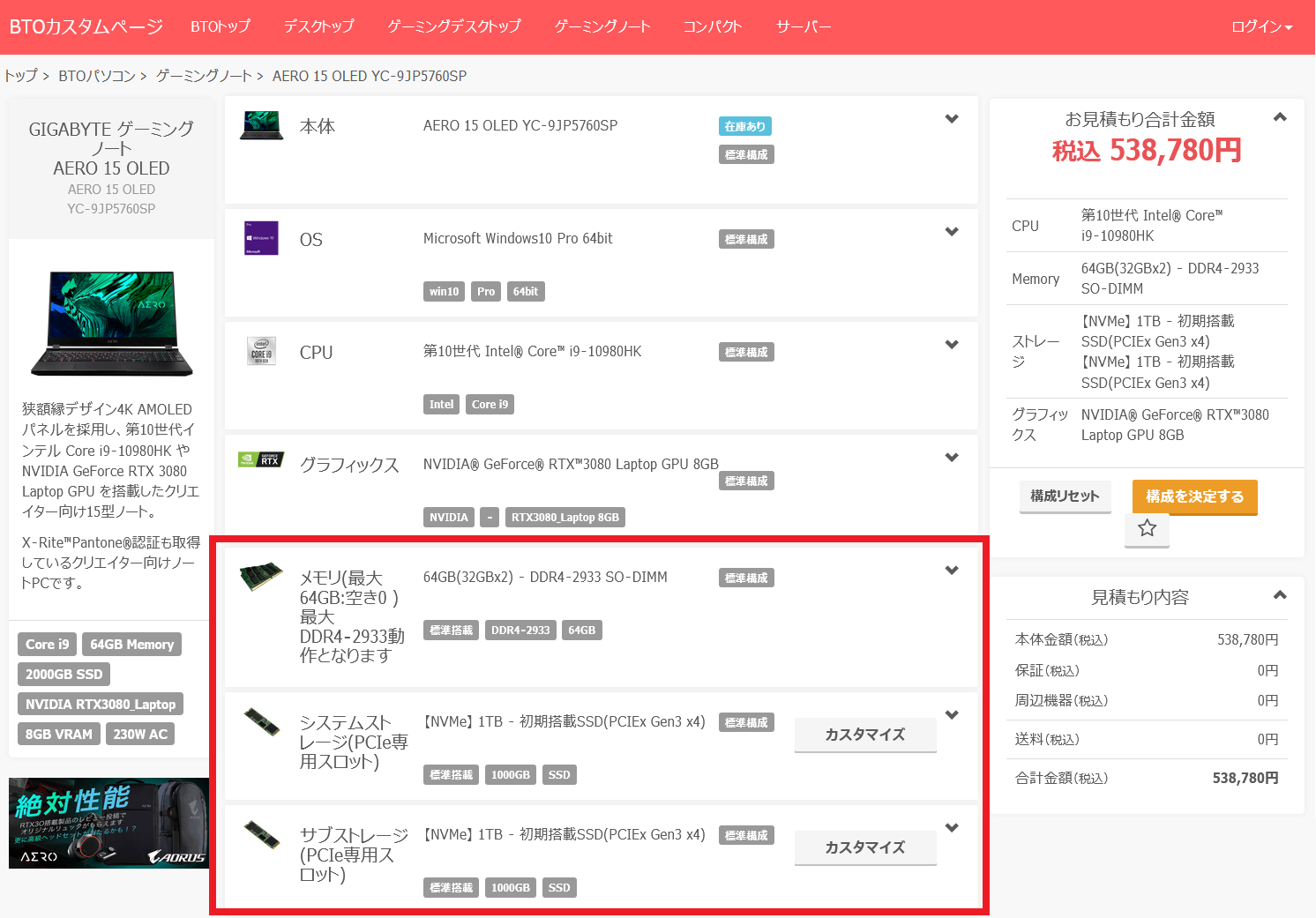
Task: Open the ゲーミングノート menu item
Action: 602,26
